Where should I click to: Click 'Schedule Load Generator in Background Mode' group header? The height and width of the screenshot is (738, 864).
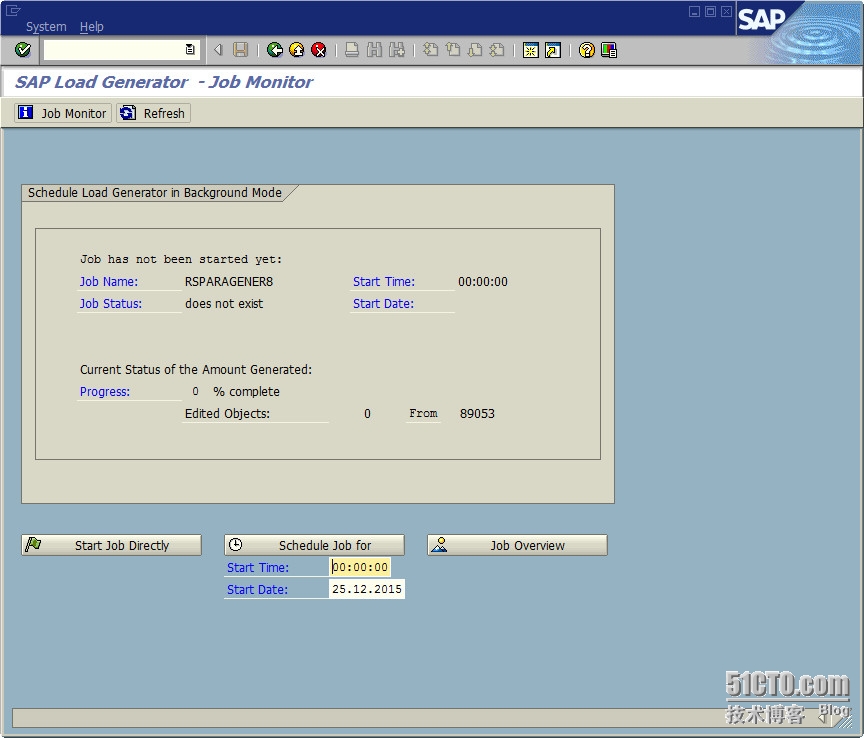[155, 192]
